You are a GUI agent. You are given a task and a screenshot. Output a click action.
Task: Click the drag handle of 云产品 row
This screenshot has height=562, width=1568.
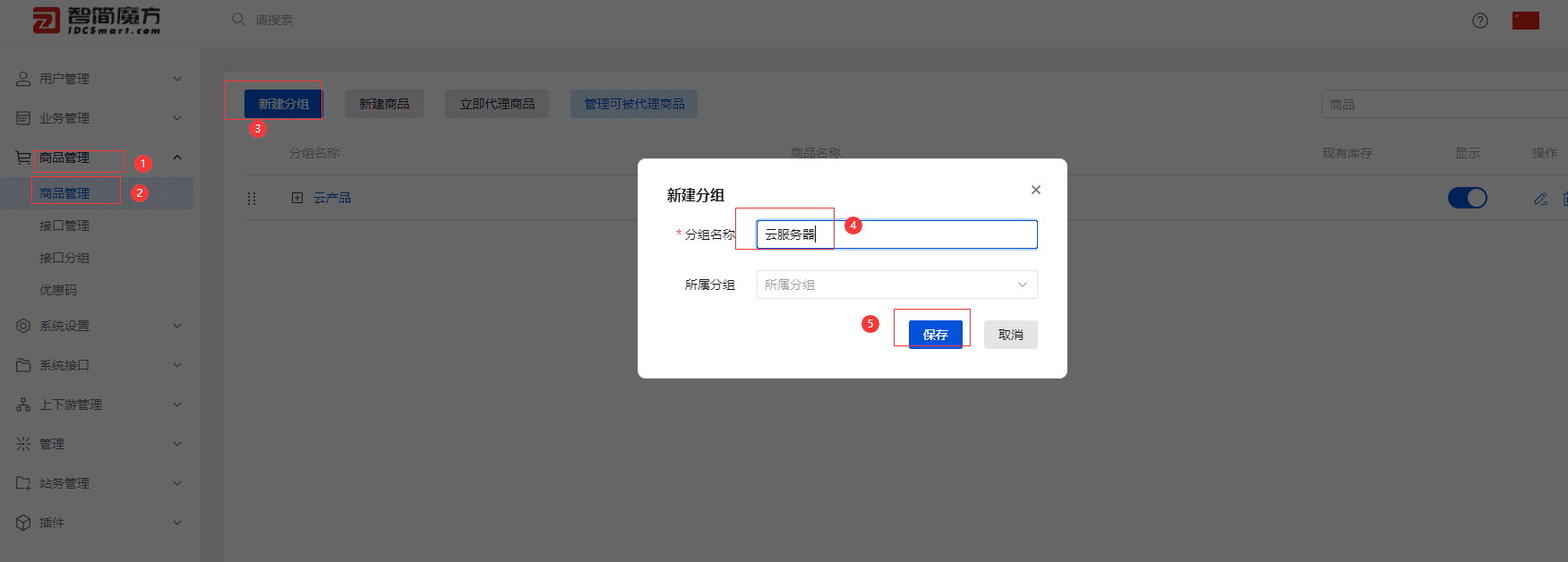click(252, 198)
